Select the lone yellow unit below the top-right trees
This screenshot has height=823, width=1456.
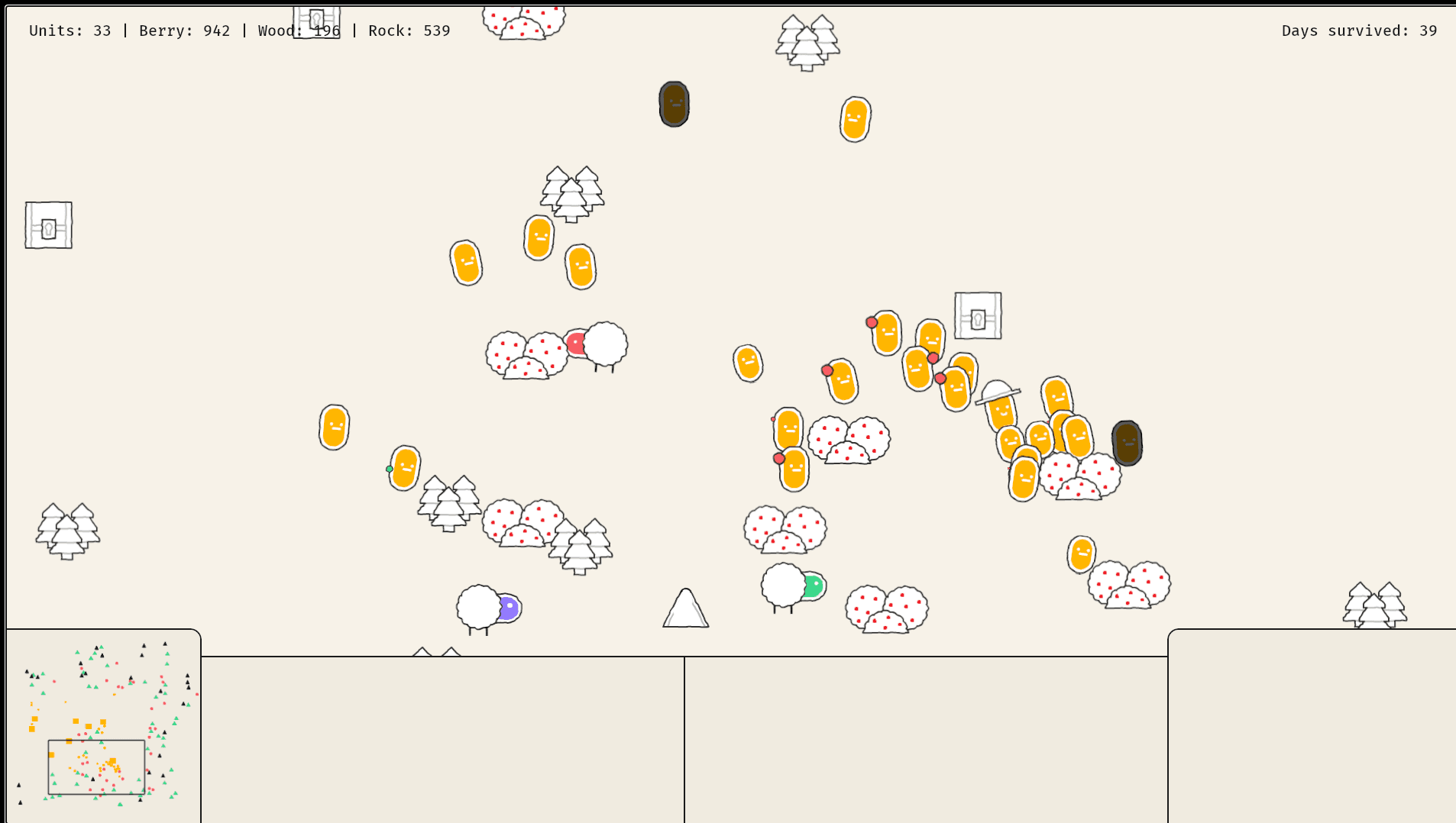pyautogui.click(x=855, y=119)
